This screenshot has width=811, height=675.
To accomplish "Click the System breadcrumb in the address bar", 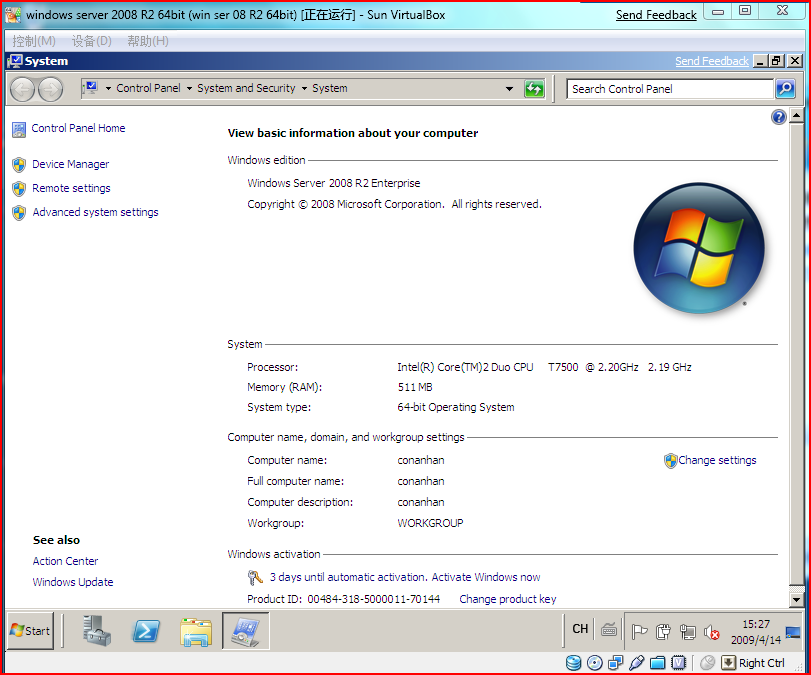I will 329,88.
